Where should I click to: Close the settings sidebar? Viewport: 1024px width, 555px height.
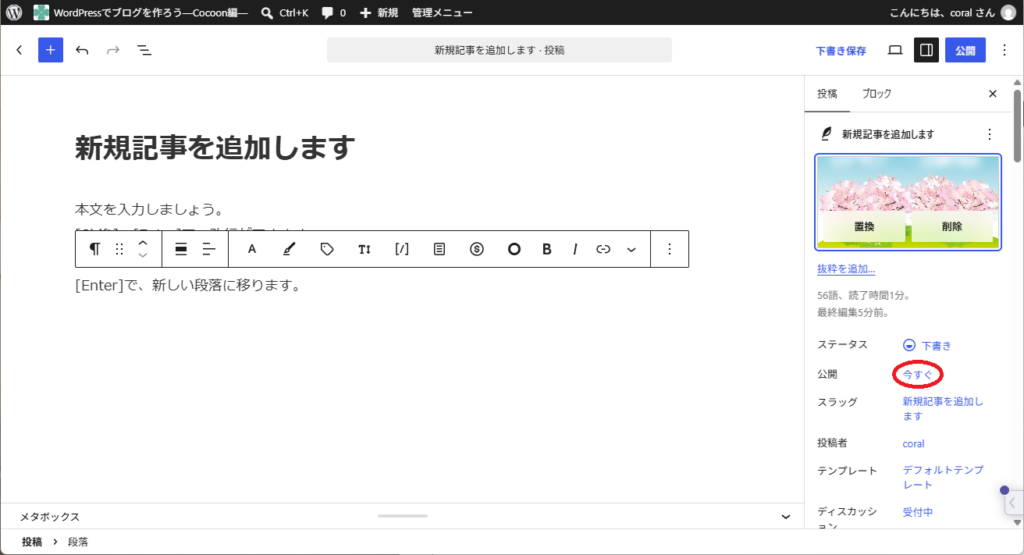tap(993, 94)
